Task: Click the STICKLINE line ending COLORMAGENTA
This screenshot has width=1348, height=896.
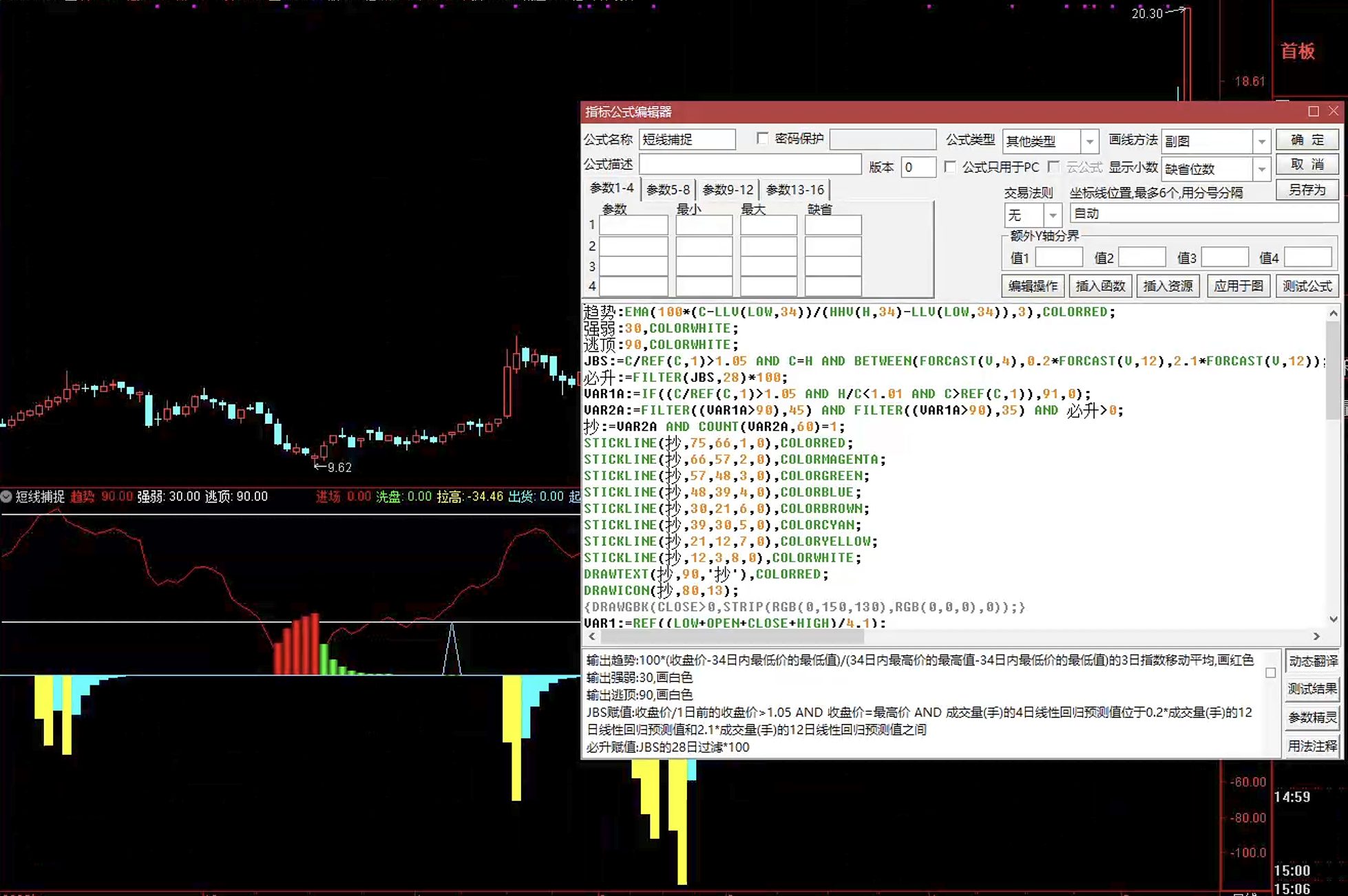Action: [735, 459]
